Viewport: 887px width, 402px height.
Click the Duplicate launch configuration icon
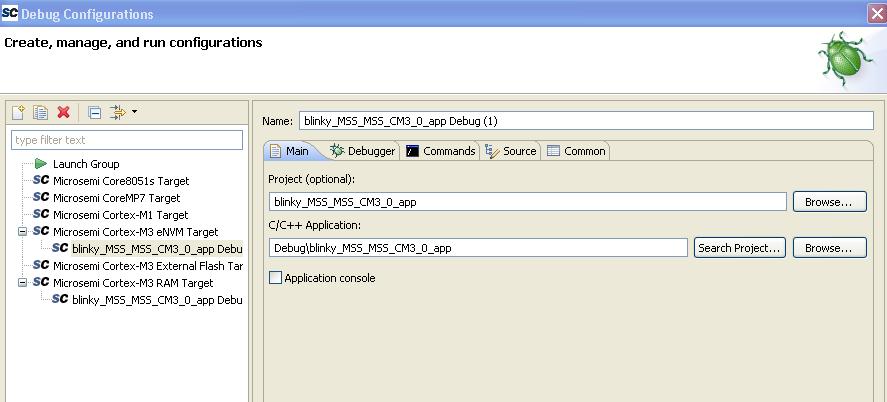(41, 113)
